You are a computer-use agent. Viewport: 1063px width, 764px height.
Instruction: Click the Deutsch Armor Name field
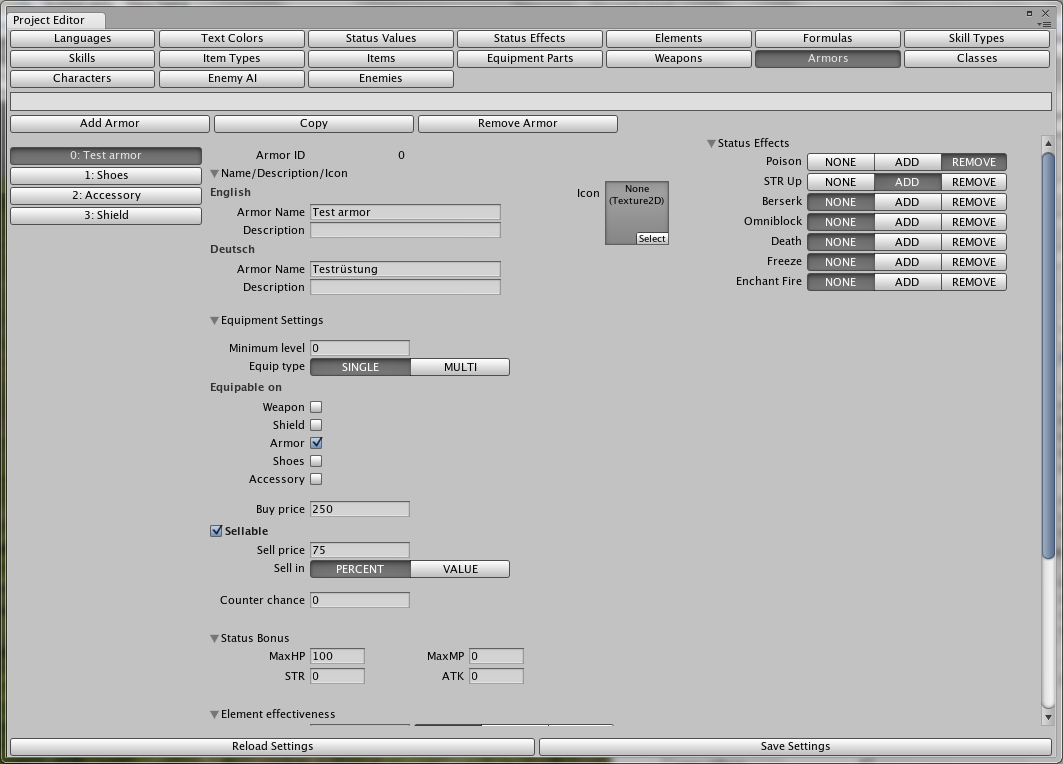coord(405,269)
